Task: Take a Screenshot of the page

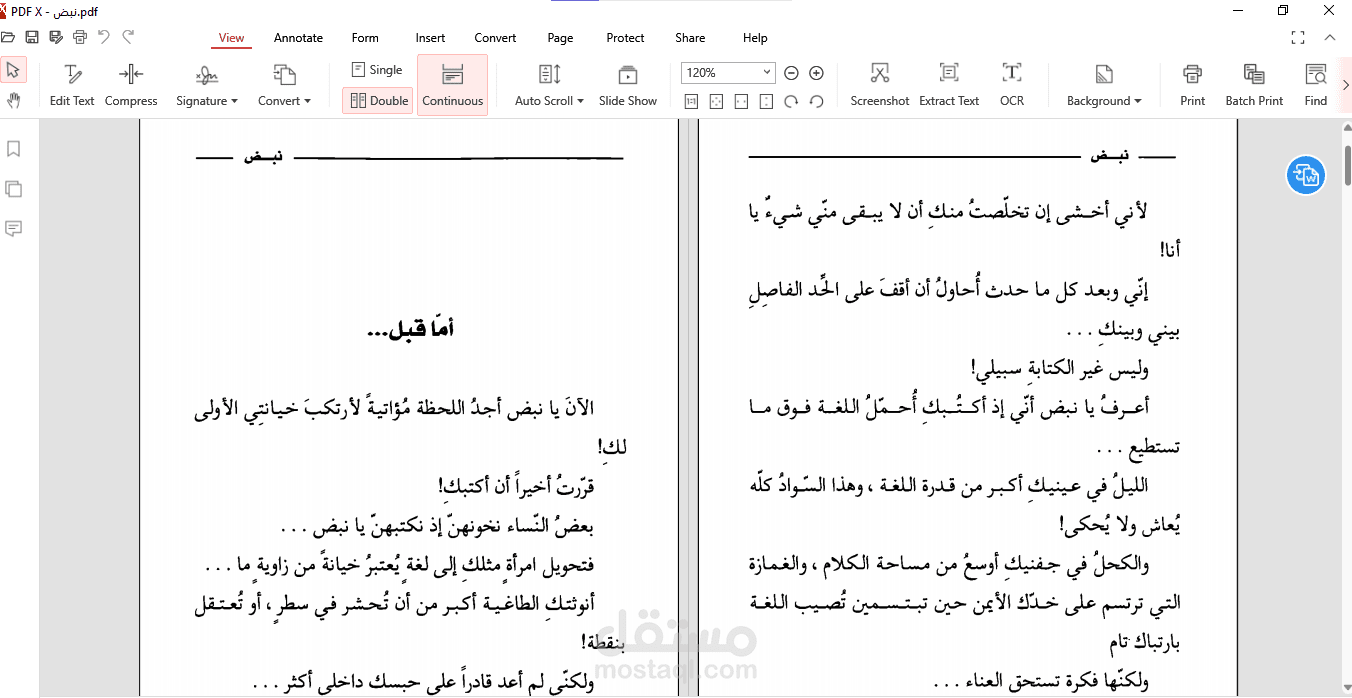Action: 880,86
